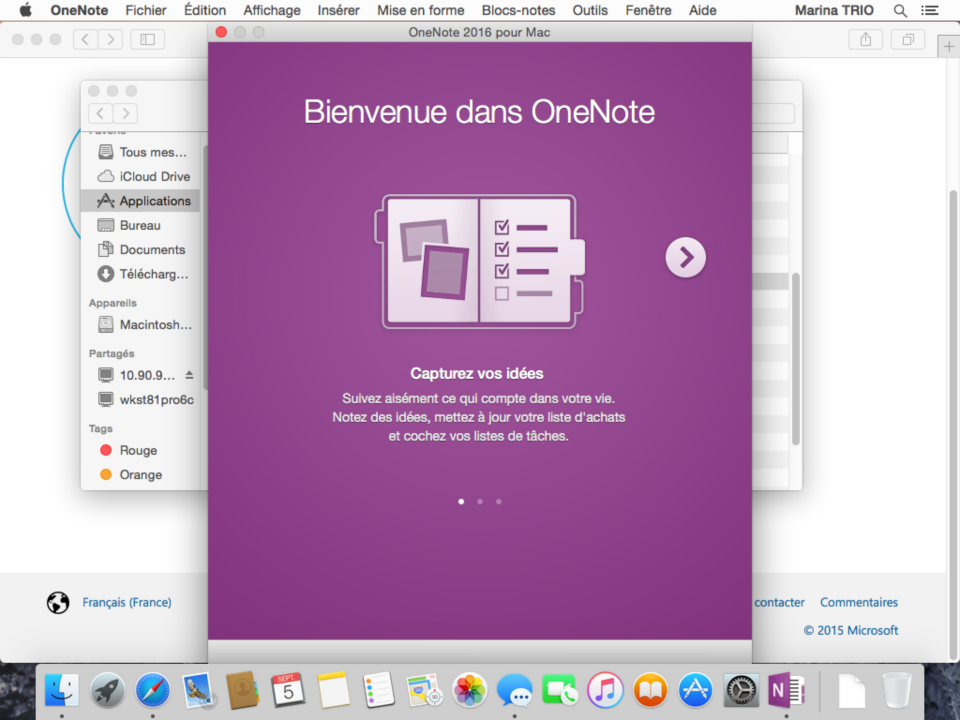Image resolution: width=960 pixels, height=720 pixels.
Task: Click the Marina TRIO user menu
Action: coord(834,10)
